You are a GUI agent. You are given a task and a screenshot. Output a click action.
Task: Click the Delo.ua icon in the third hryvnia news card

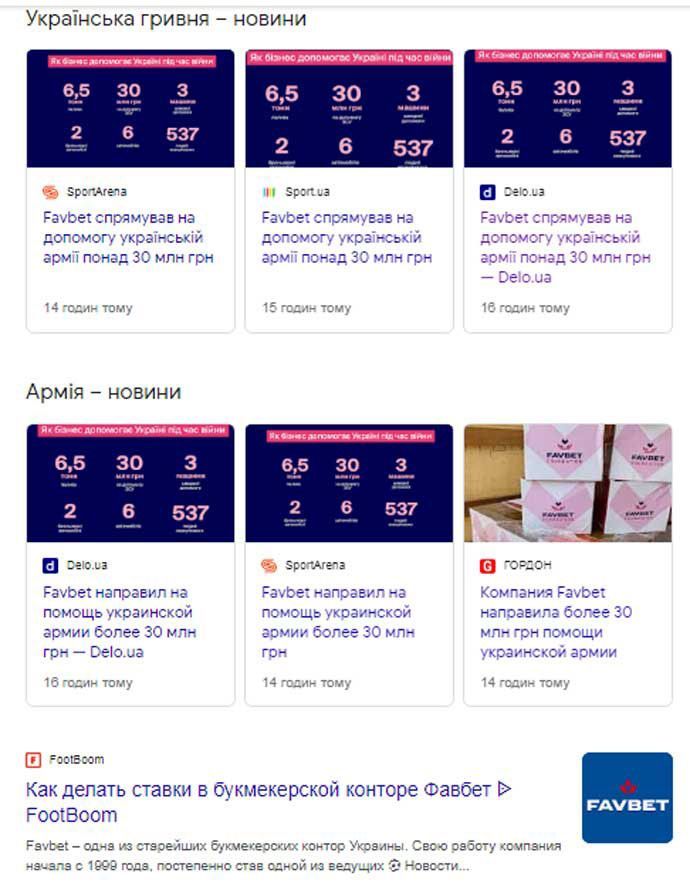point(487,192)
